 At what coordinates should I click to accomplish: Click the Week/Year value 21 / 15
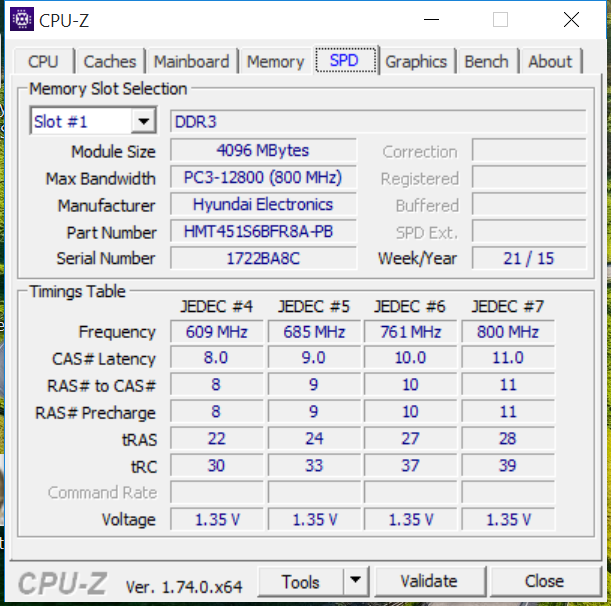coord(529,258)
